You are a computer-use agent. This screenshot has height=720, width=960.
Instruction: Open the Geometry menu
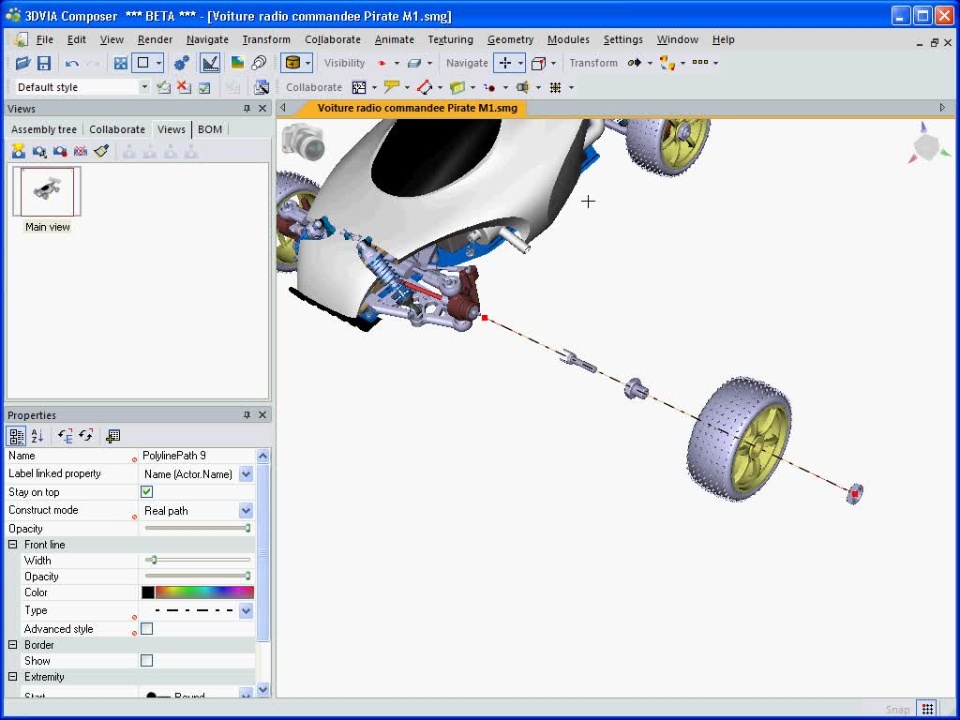(510, 40)
